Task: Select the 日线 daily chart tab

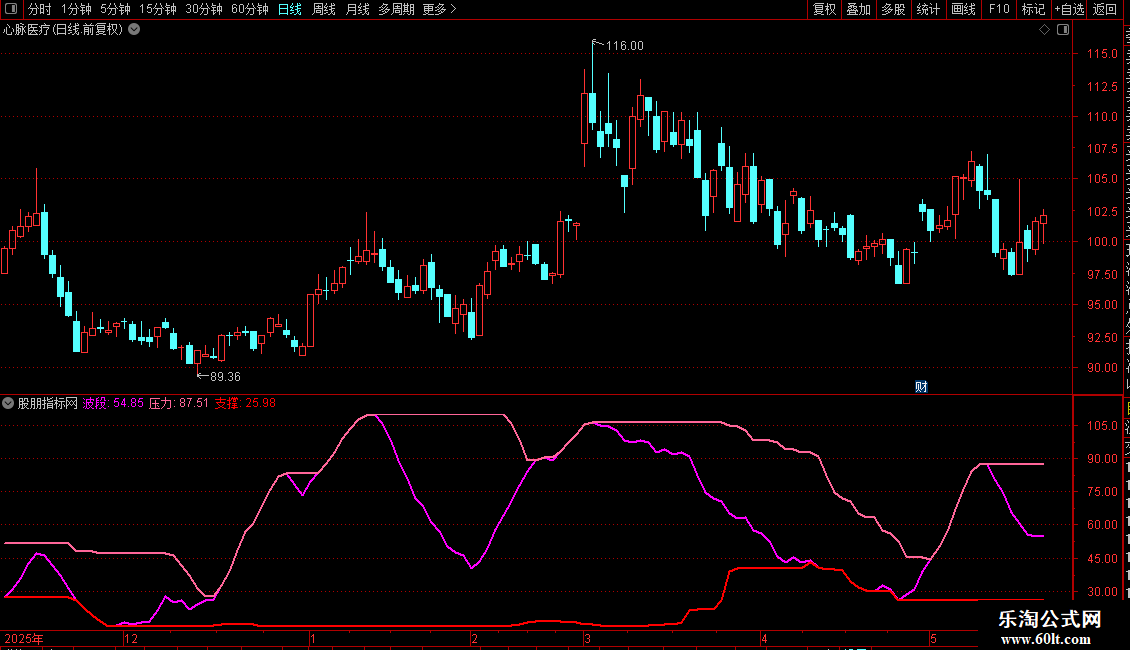Action: tap(290, 9)
